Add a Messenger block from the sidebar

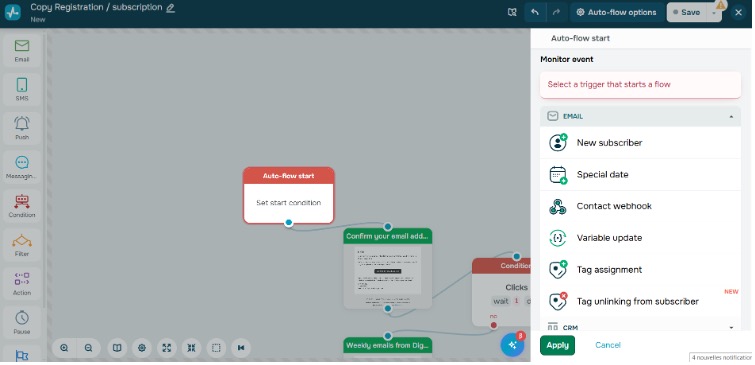click(22, 167)
